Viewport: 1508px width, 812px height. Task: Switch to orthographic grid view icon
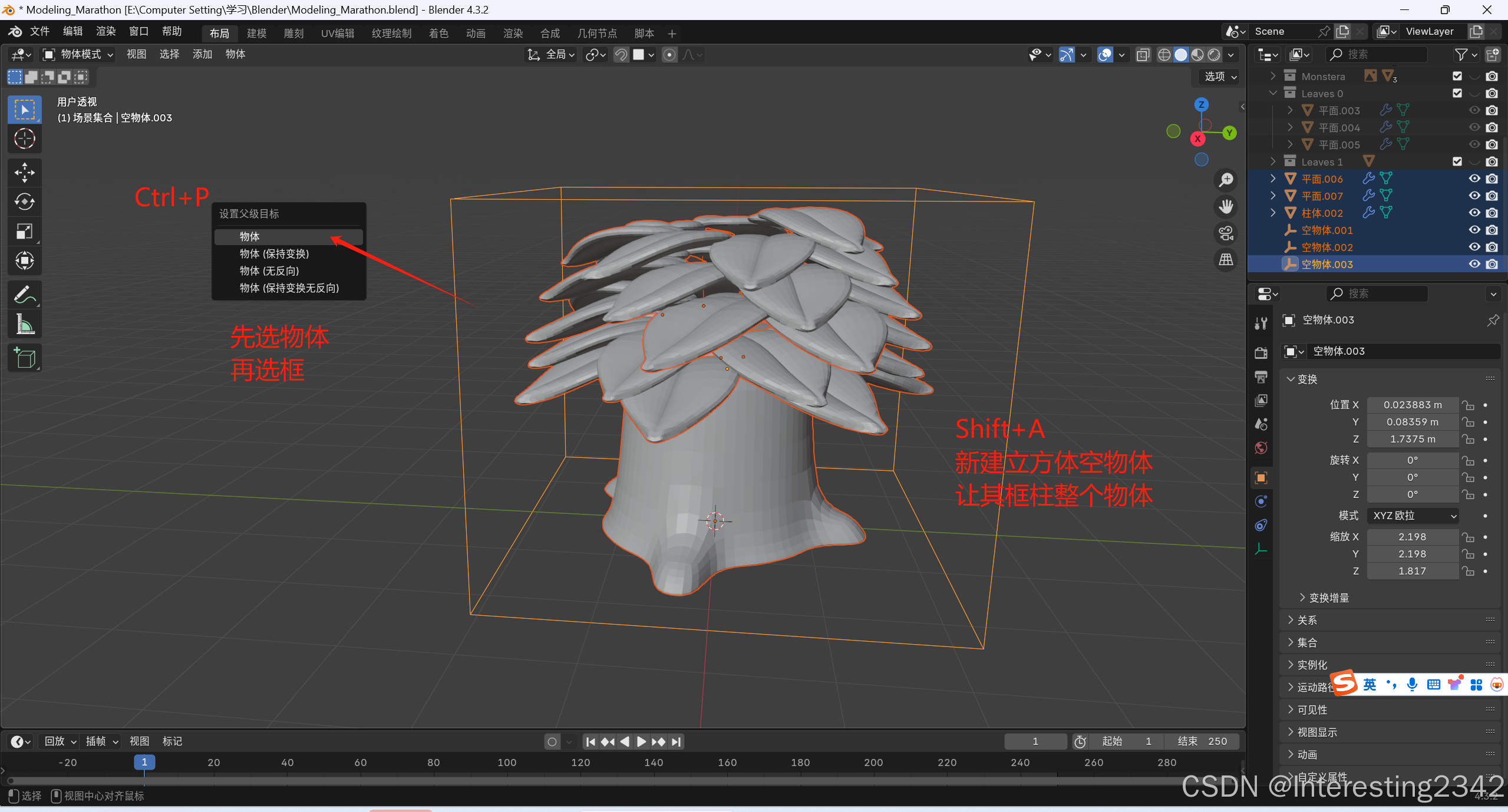coord(1226,259)
